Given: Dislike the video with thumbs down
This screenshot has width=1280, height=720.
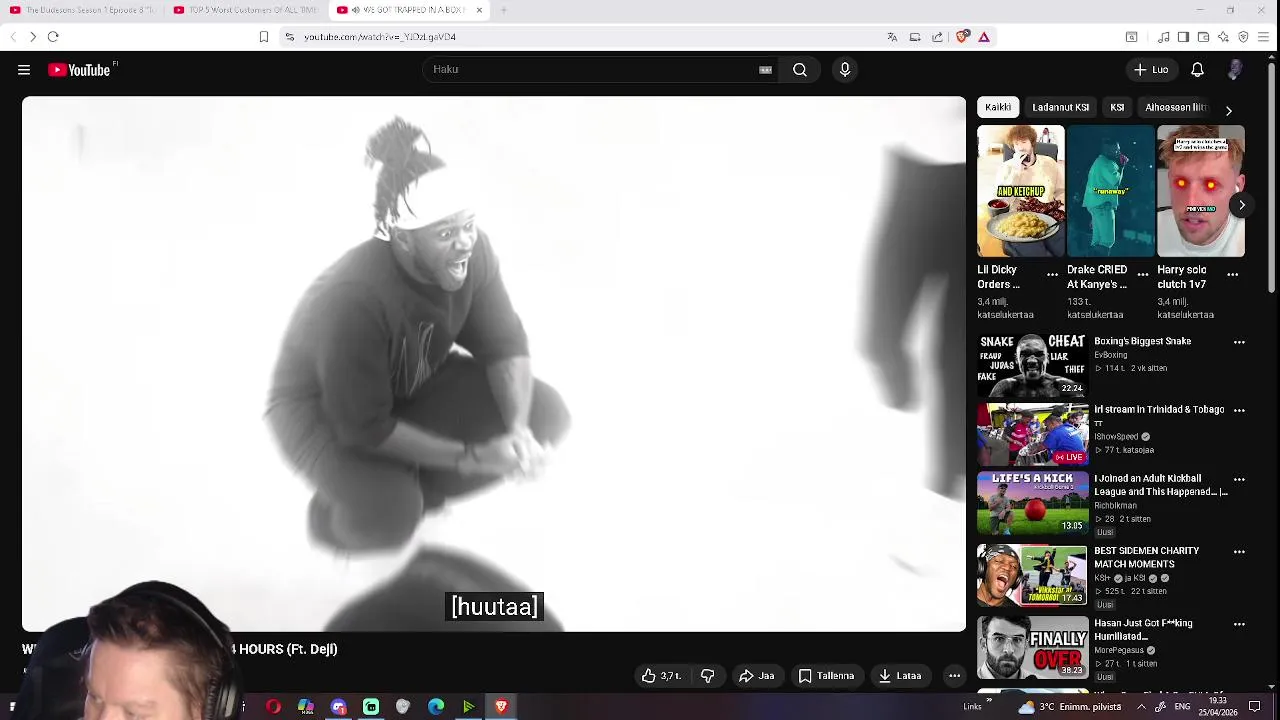Looking at the screenshot, I should [x=708, y=676].
